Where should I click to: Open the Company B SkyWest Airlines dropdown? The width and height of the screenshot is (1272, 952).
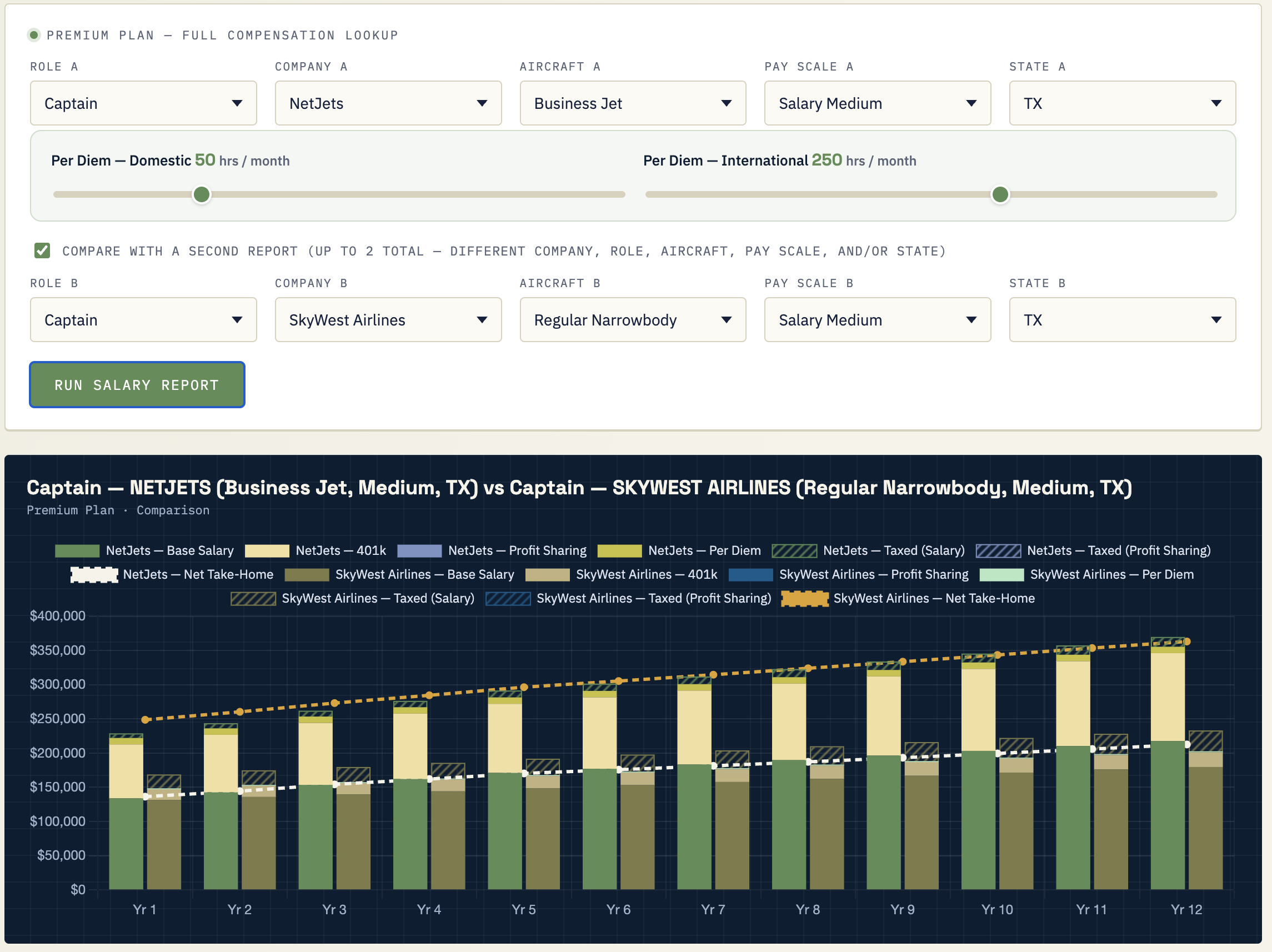(388, 320)
